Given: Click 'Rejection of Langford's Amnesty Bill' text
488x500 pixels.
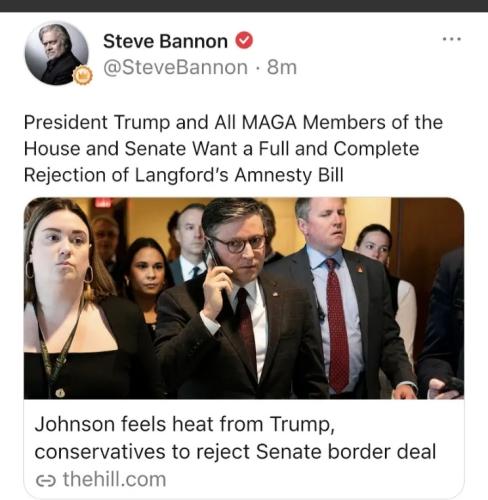Looking at the screenshot, I should (x=184, y=175).
